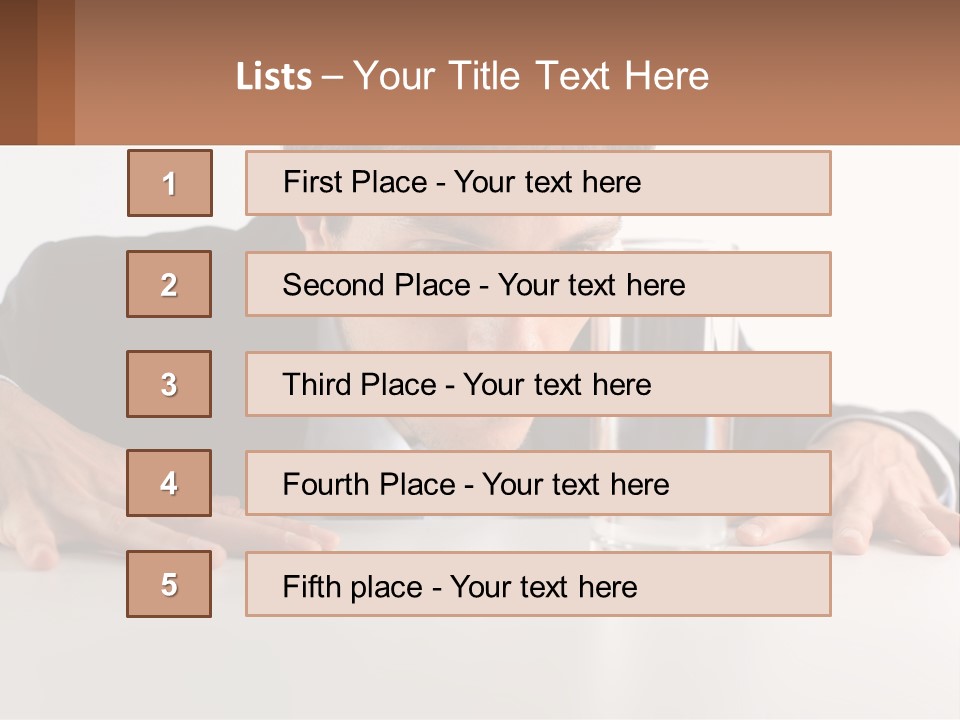The width and height of the screenshot is (960, 720).
Task: Click into the "Third Place" text box
Action: coord(538,384)
